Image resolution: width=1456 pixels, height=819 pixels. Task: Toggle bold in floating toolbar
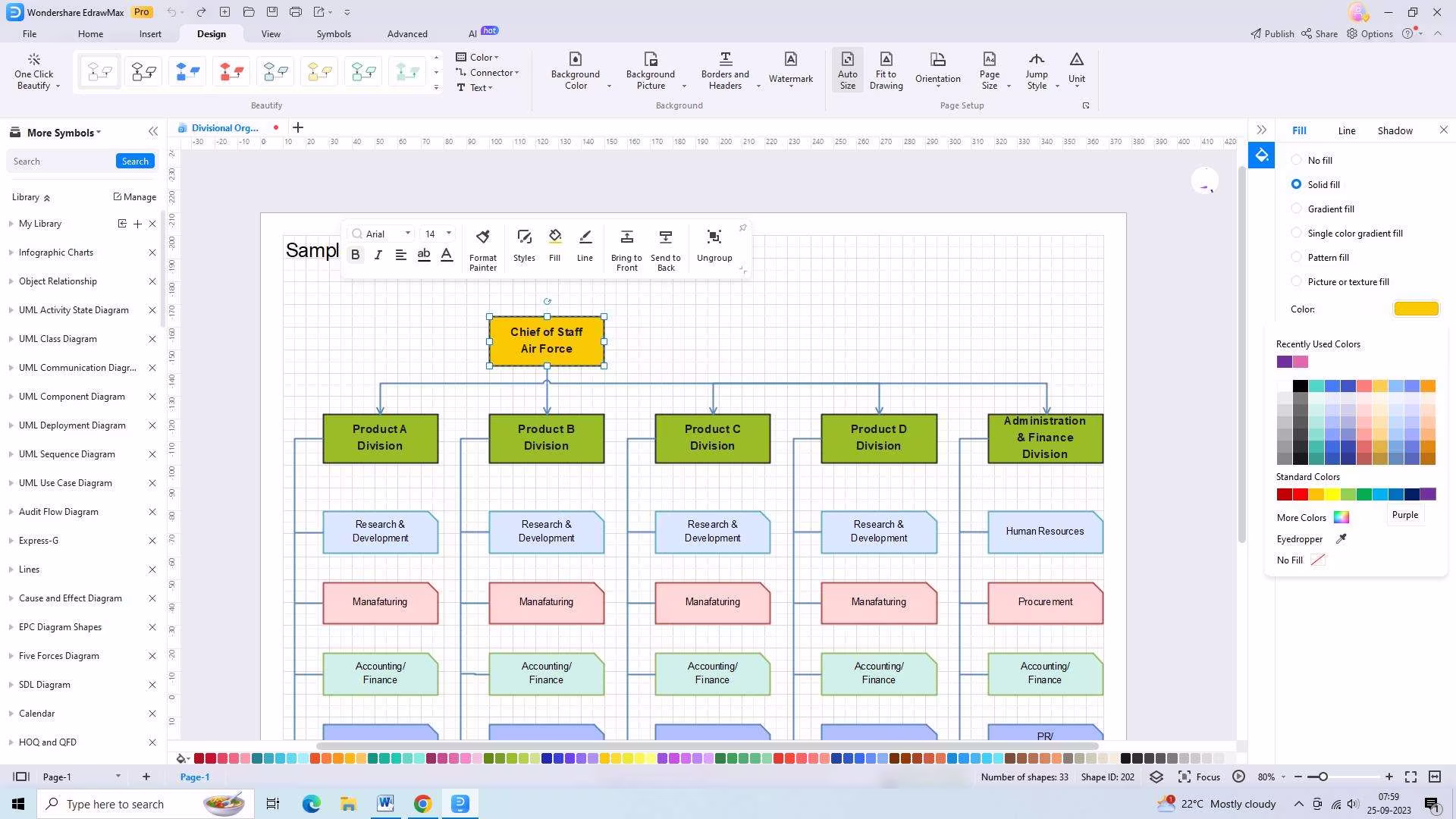point(355,256)
